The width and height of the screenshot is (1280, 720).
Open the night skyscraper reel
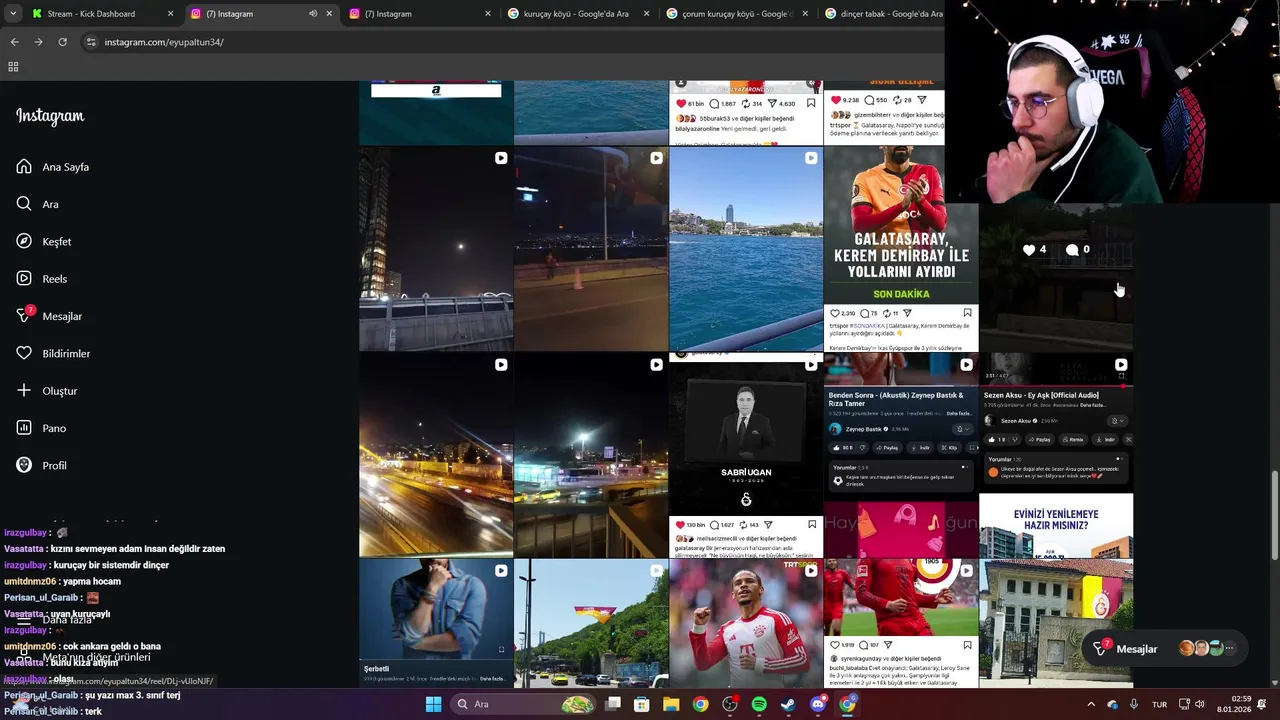436,249
